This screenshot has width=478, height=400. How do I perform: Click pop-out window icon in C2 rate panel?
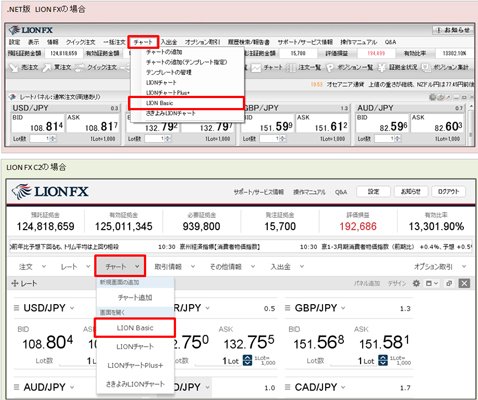click(x=449, y=283)
